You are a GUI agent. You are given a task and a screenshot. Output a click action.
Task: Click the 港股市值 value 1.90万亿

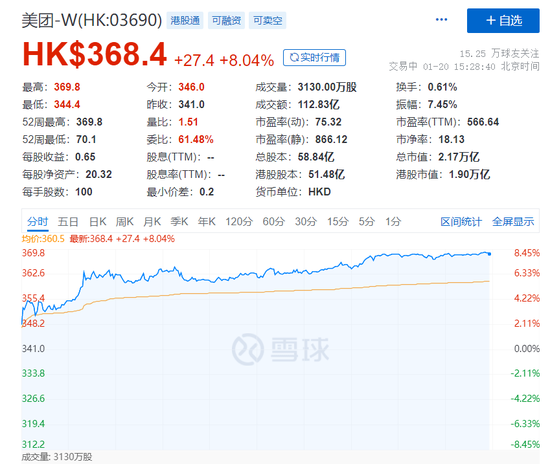[x=469, y=174]
